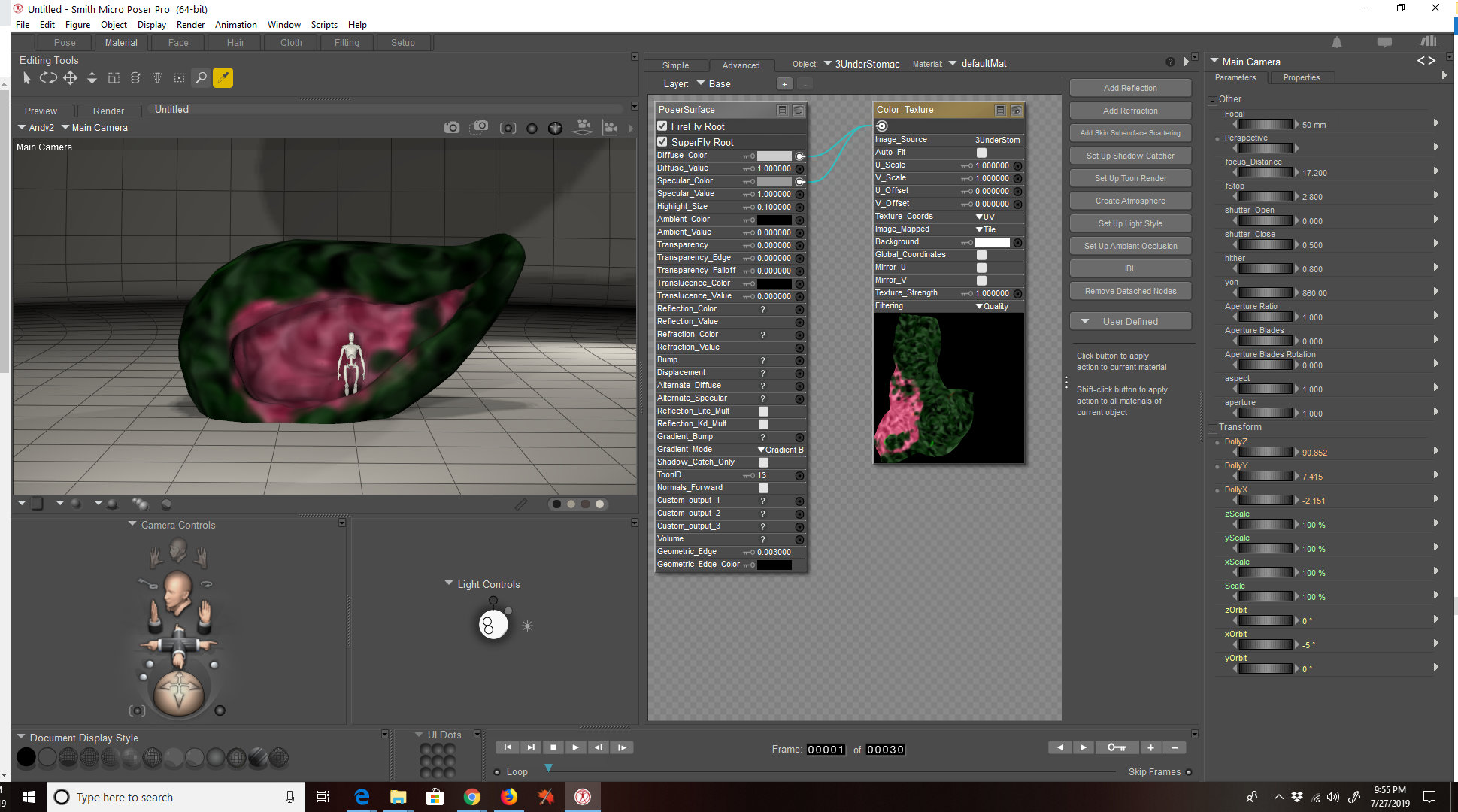Select the Translate/Pull move tool
Screen dimensions: 1458x812
[70, 77]
